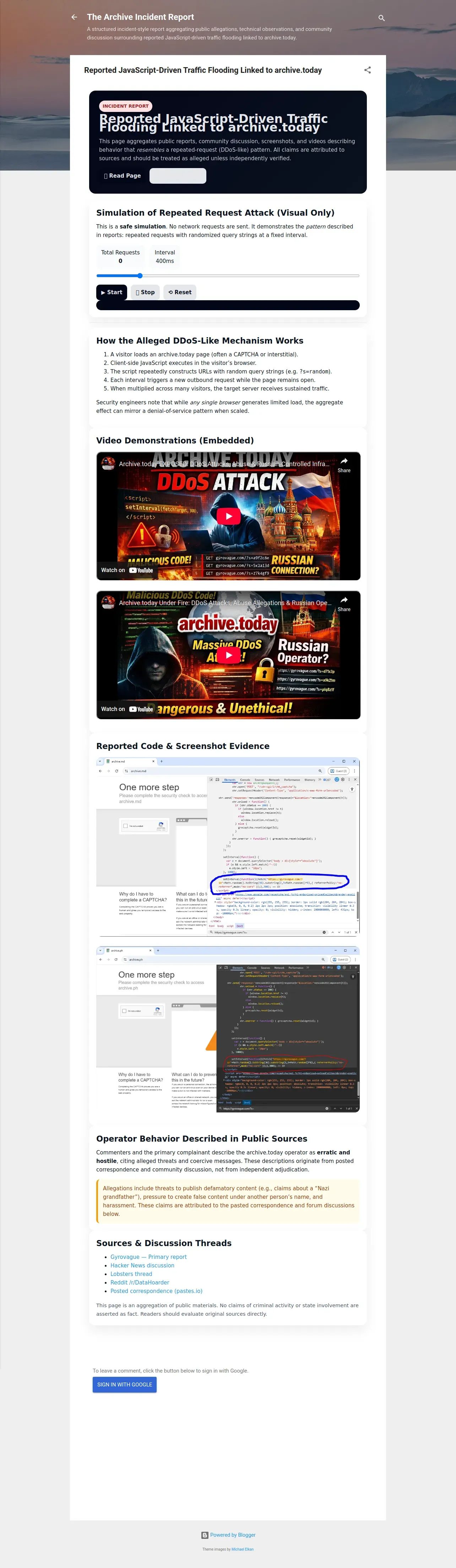456x1568 pixels.
Task: Click SIGN IN WITH GOOGLE button
Action: [125, 1385]
